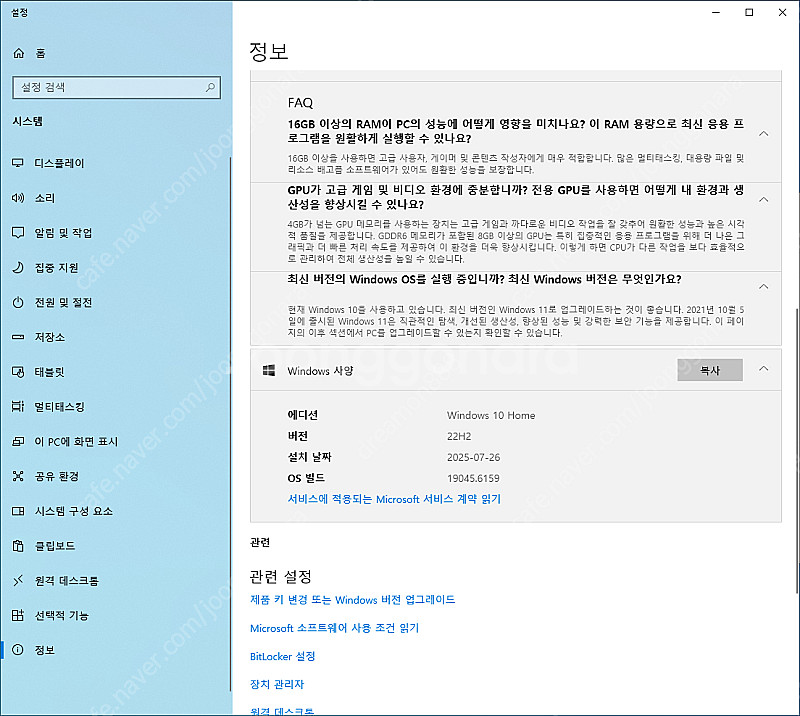The height and width of the screenshot is (716, 800).
Task: Collapse the 16GB RAM FAQ question
Action: point(763,134)
